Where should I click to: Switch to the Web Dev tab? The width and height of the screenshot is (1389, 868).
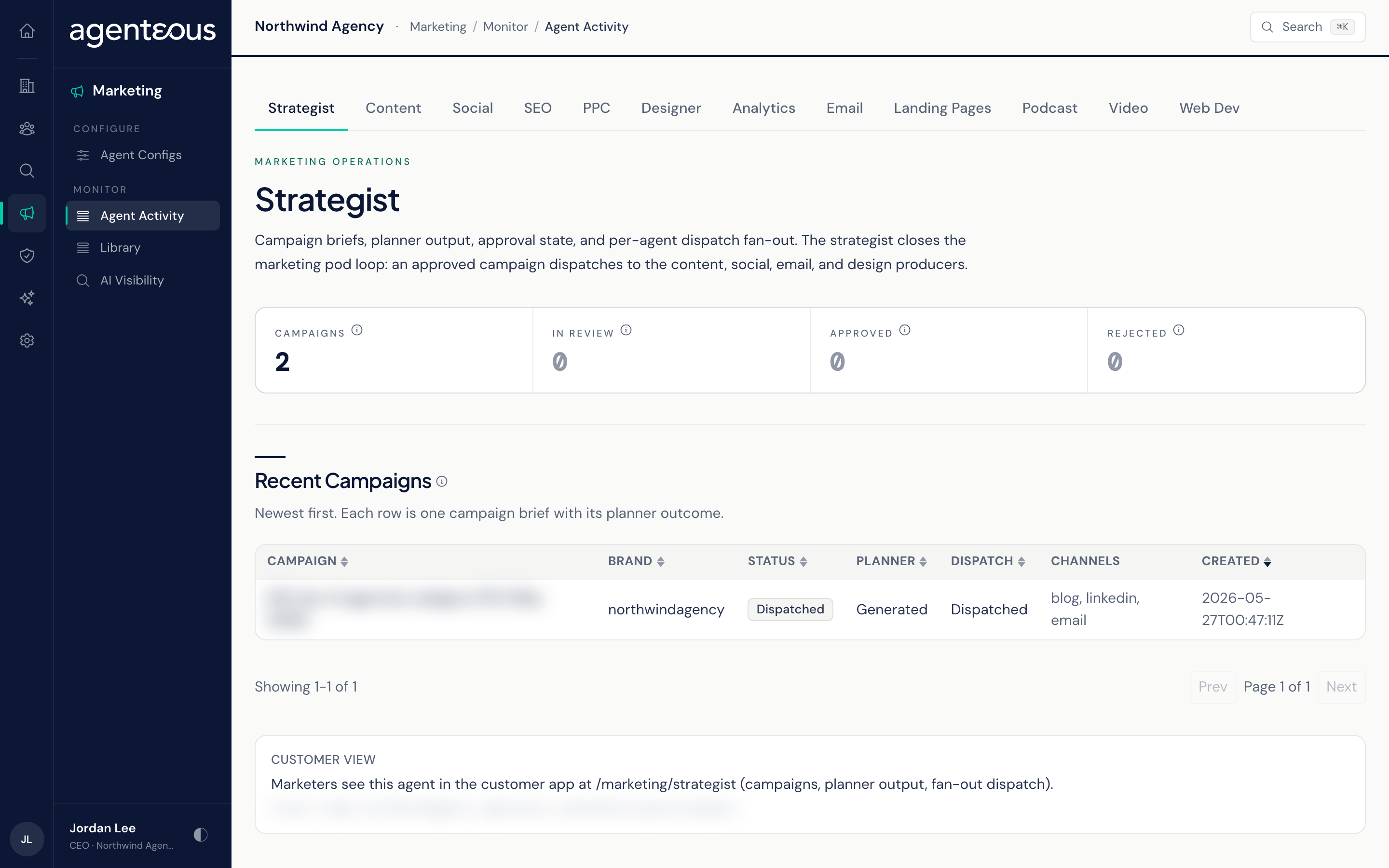click(x=1210, y=108)
